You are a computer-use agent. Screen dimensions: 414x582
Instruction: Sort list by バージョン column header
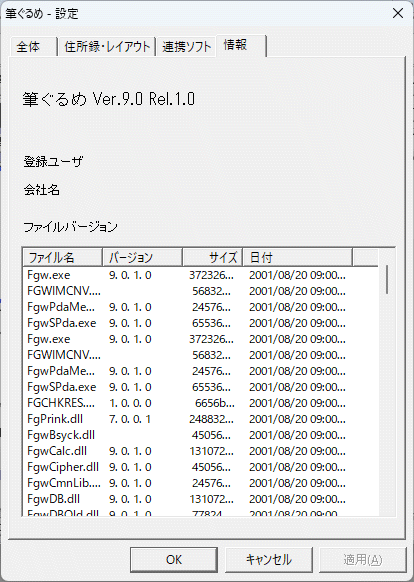142,257
